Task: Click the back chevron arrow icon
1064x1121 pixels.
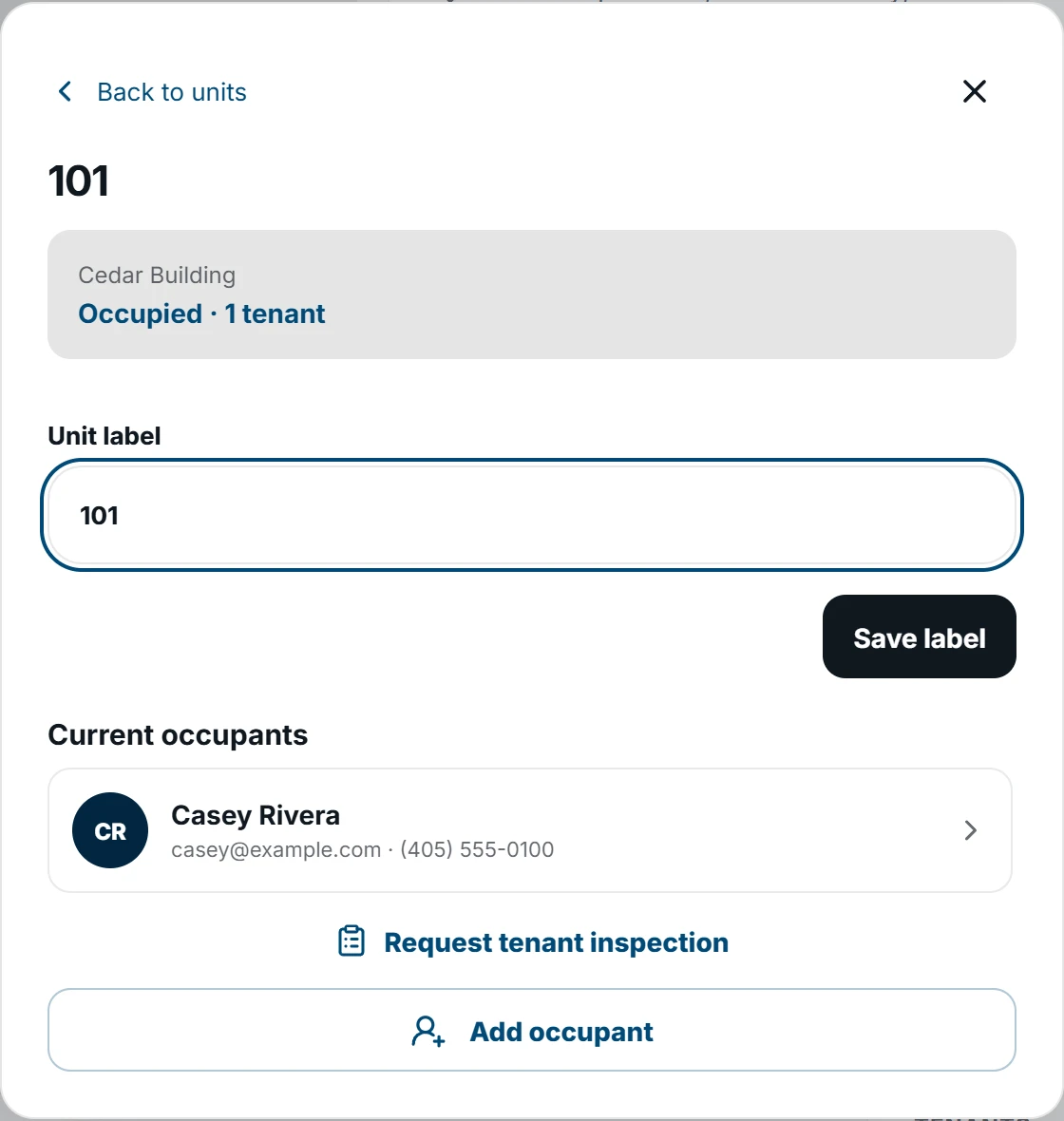Action: click(x=65, y=91)
